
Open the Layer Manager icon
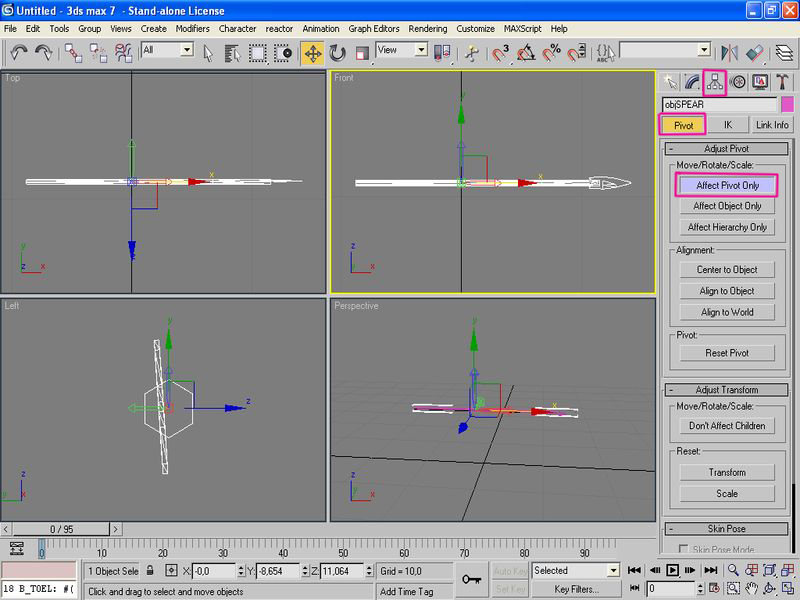tap(785, 53)
